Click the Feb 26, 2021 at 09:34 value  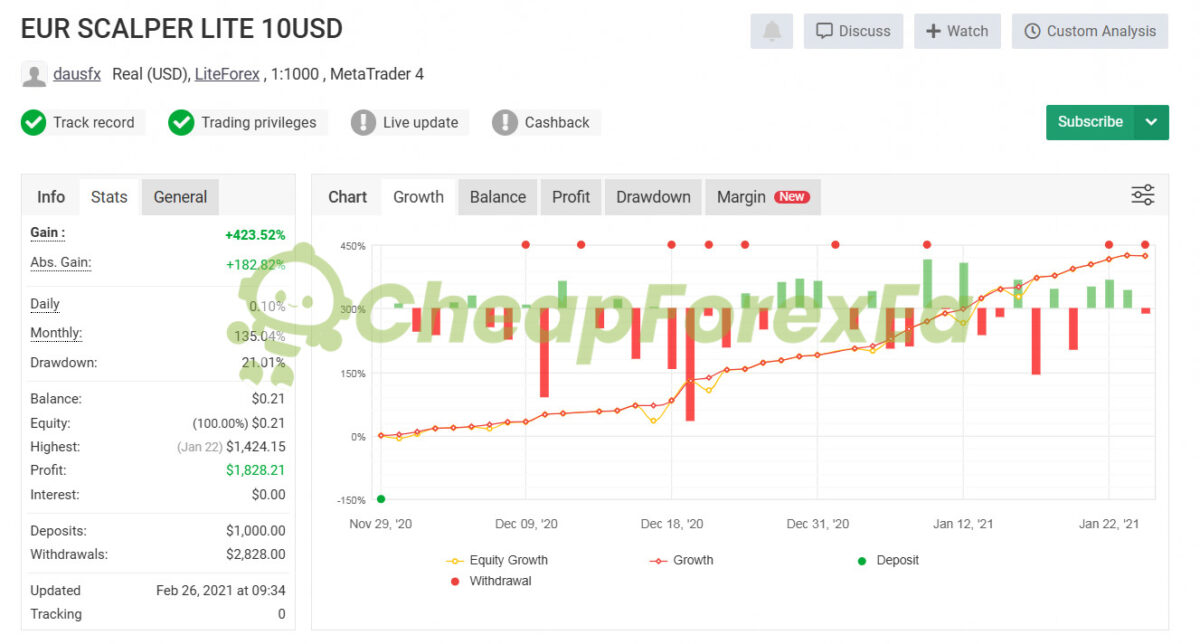[221, 590]
